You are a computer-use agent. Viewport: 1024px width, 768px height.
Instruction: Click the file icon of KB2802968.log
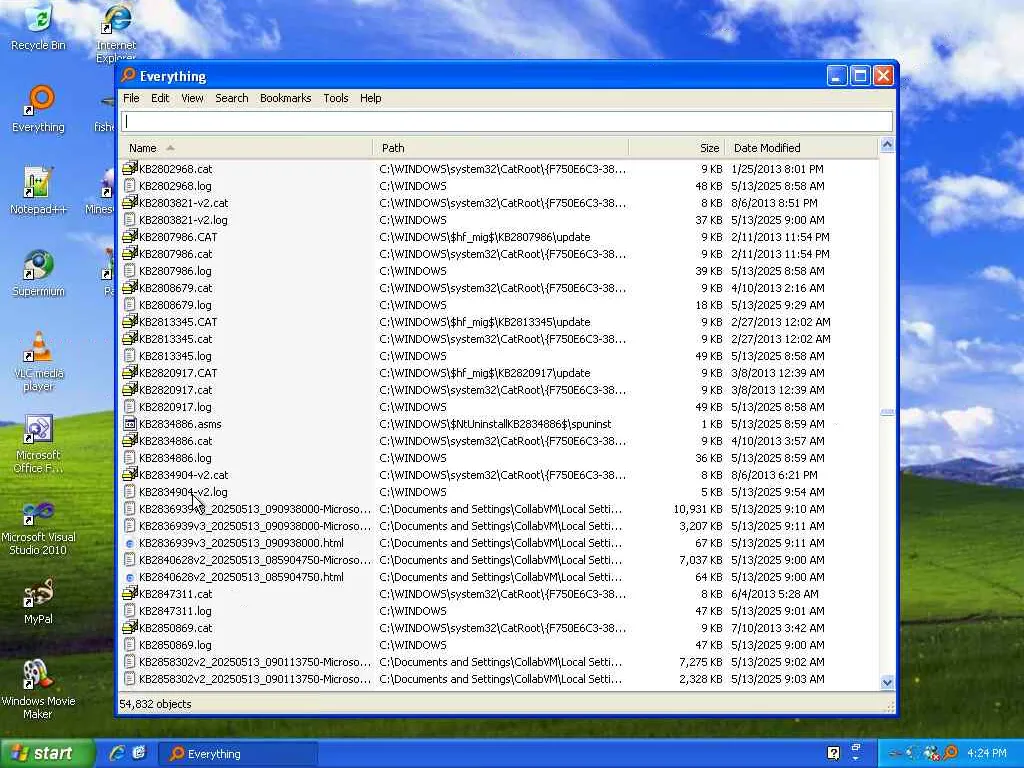[130, 185]
